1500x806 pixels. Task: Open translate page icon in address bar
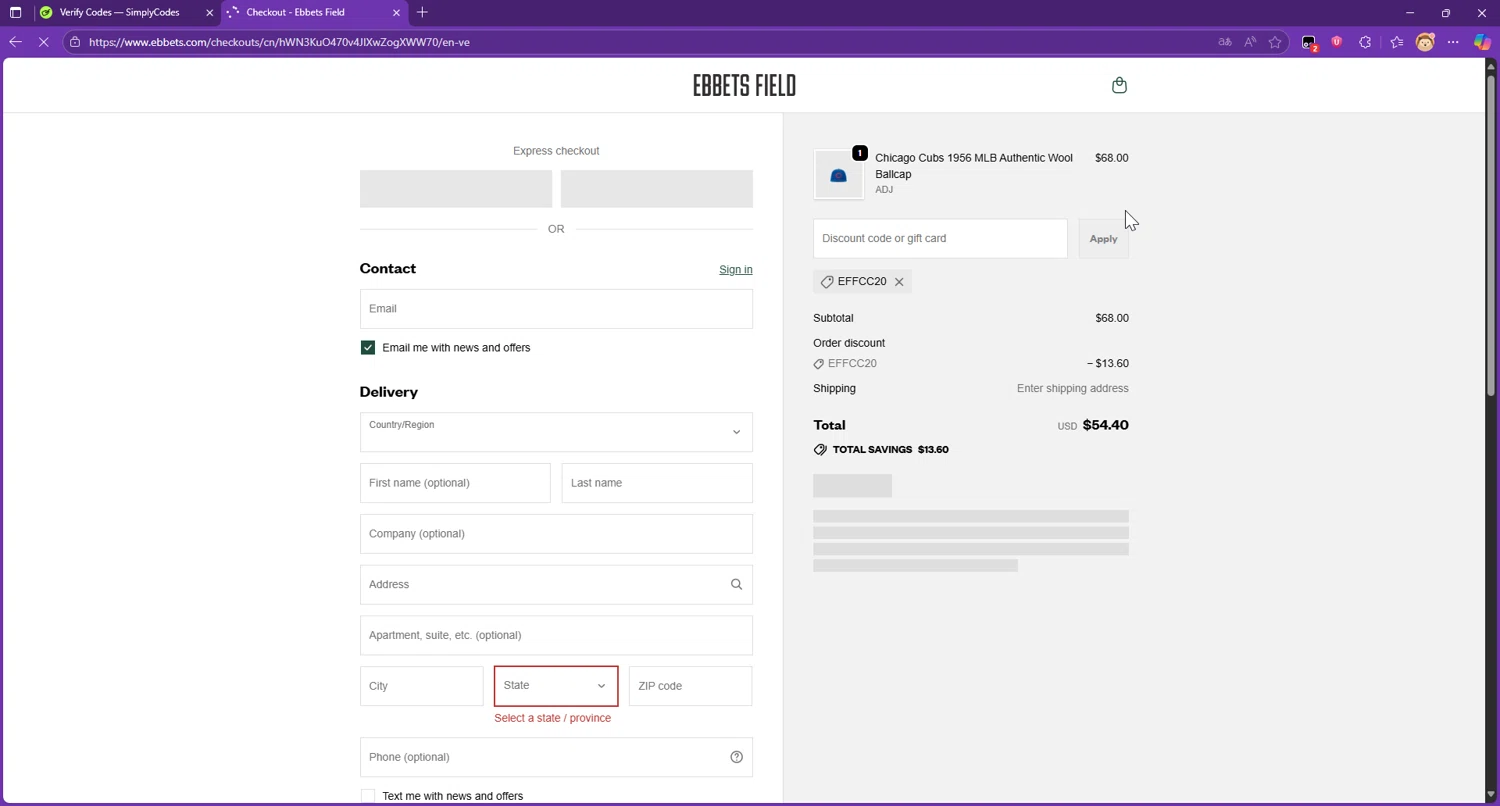[1224, 42]
